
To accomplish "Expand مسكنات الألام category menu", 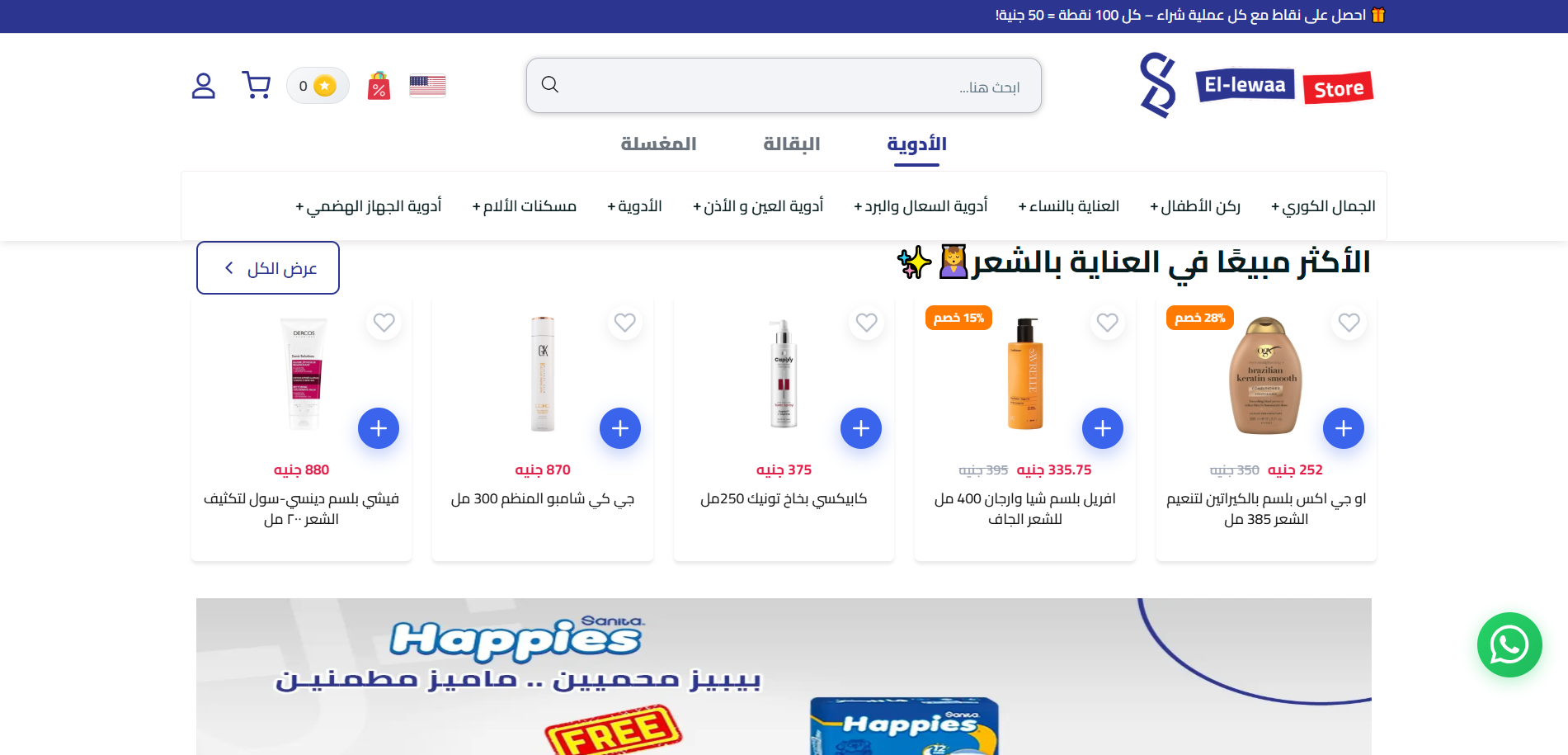I will pyautogui.click(x=524, y=206).
